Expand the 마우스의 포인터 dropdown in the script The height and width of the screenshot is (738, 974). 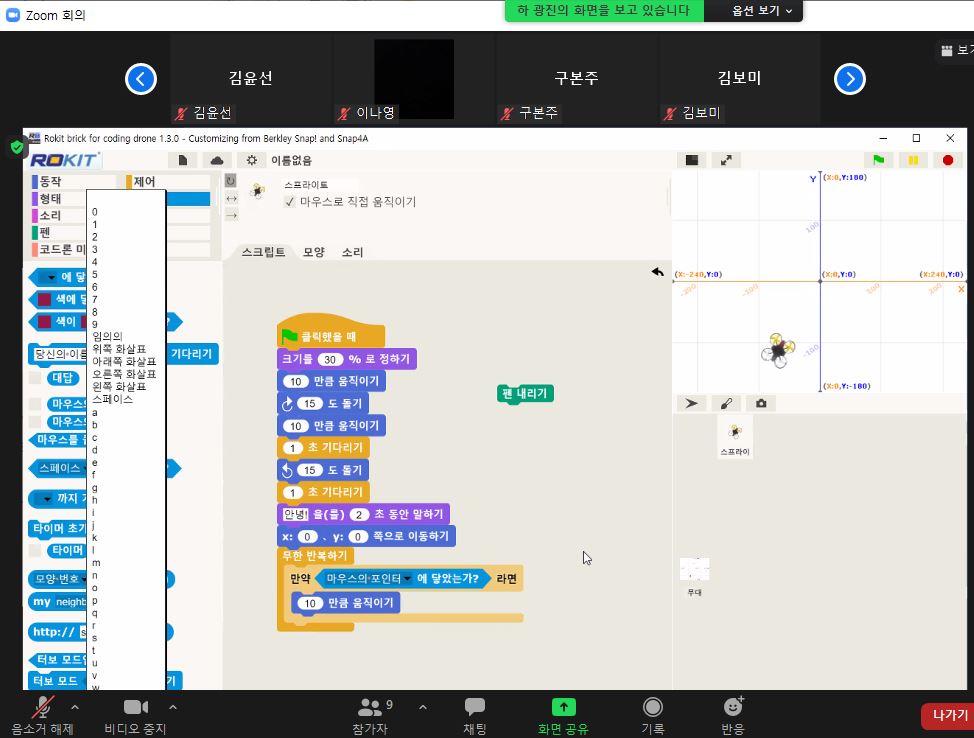coord(408,579)
